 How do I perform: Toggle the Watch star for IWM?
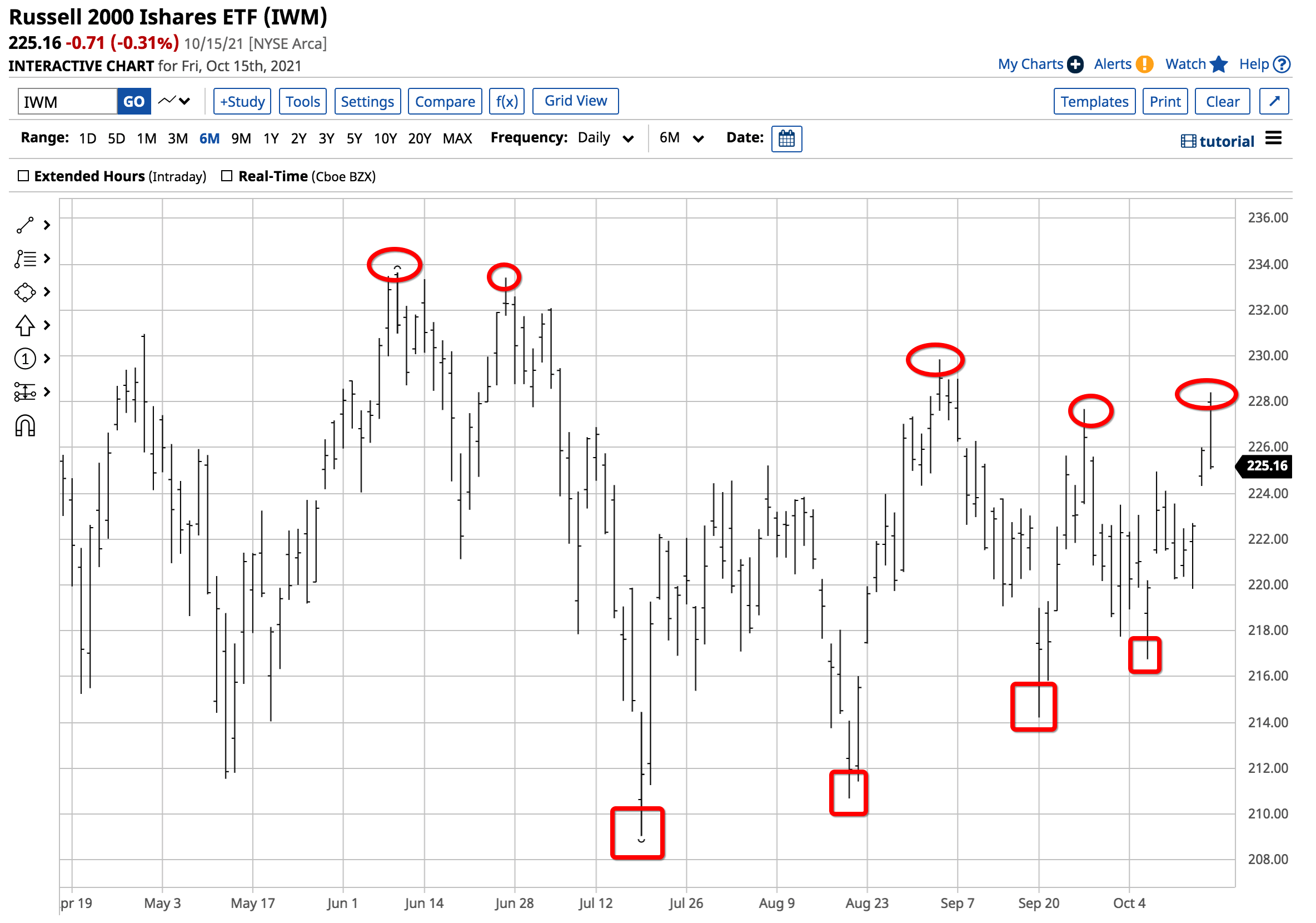[1219, 64]
